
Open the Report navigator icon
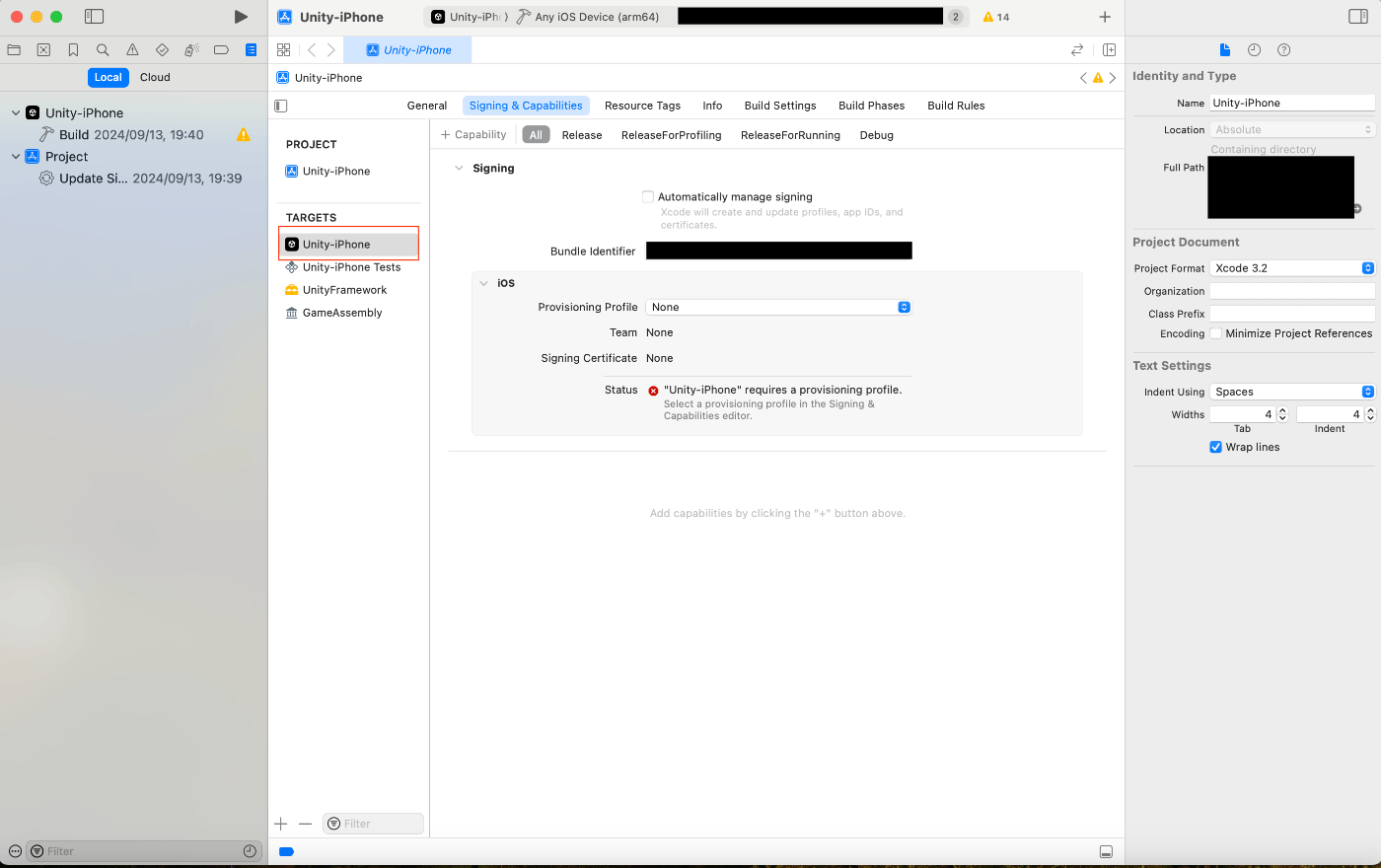pos(251,49)
